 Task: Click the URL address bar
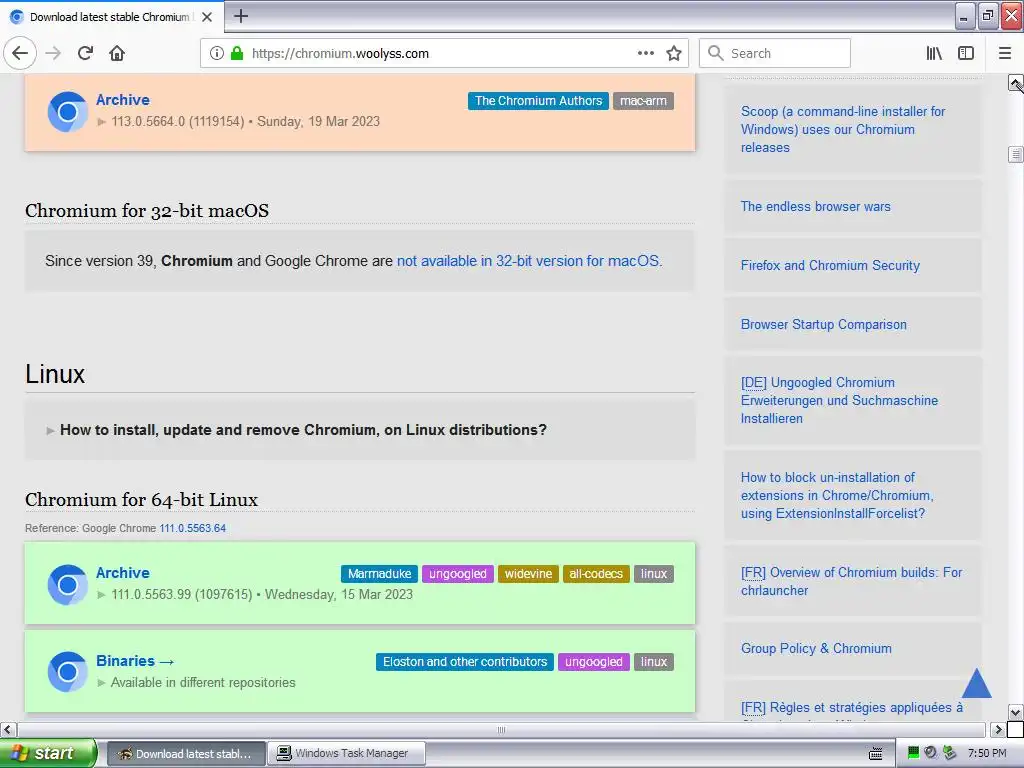(444, 53)
